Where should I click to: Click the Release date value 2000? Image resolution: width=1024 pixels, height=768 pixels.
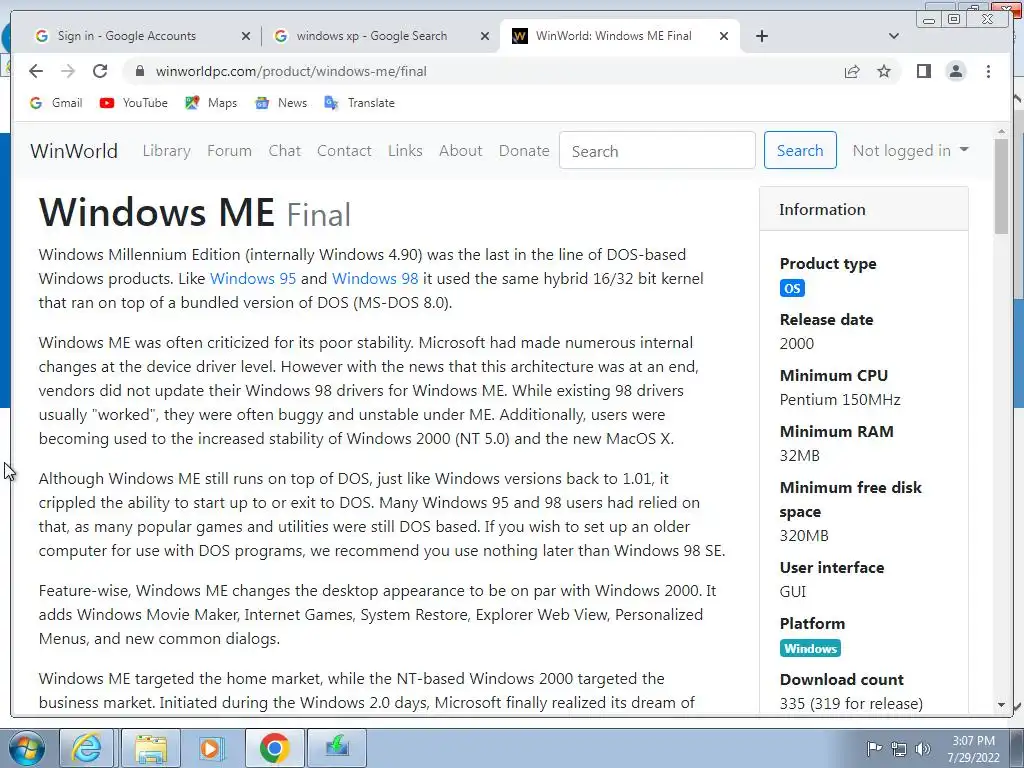point(797,344)
